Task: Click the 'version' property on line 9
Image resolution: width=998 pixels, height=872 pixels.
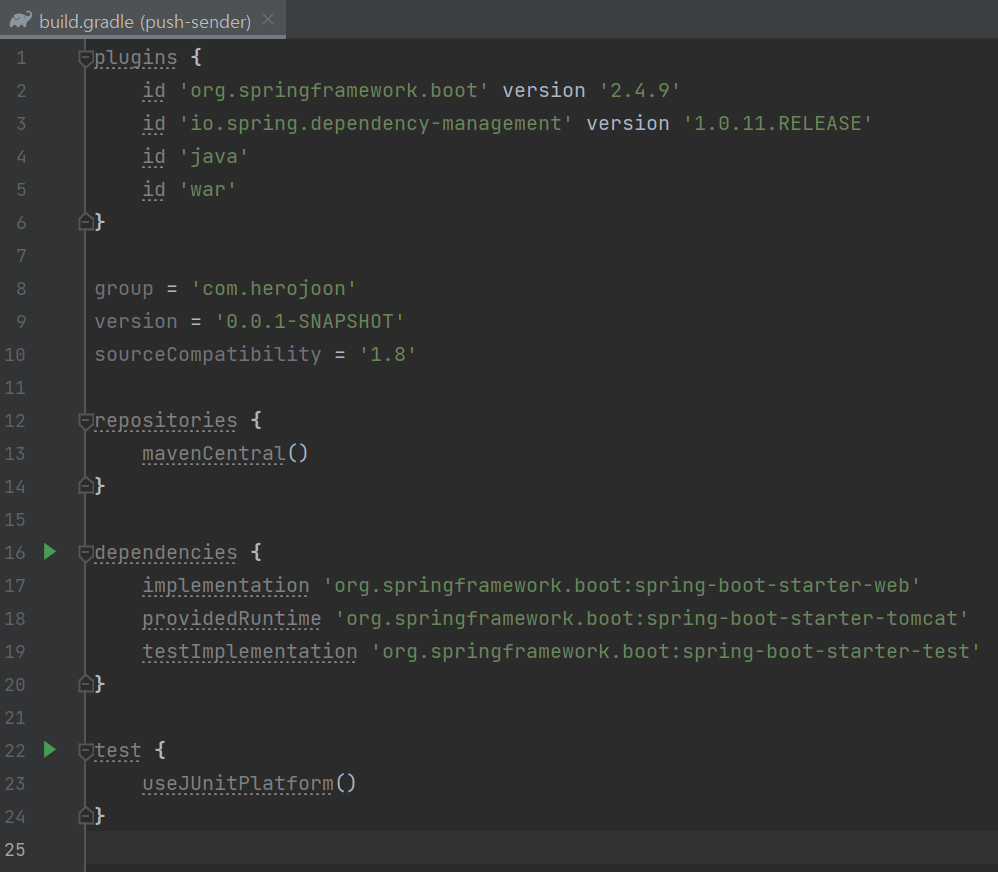Action: [136, 321]
